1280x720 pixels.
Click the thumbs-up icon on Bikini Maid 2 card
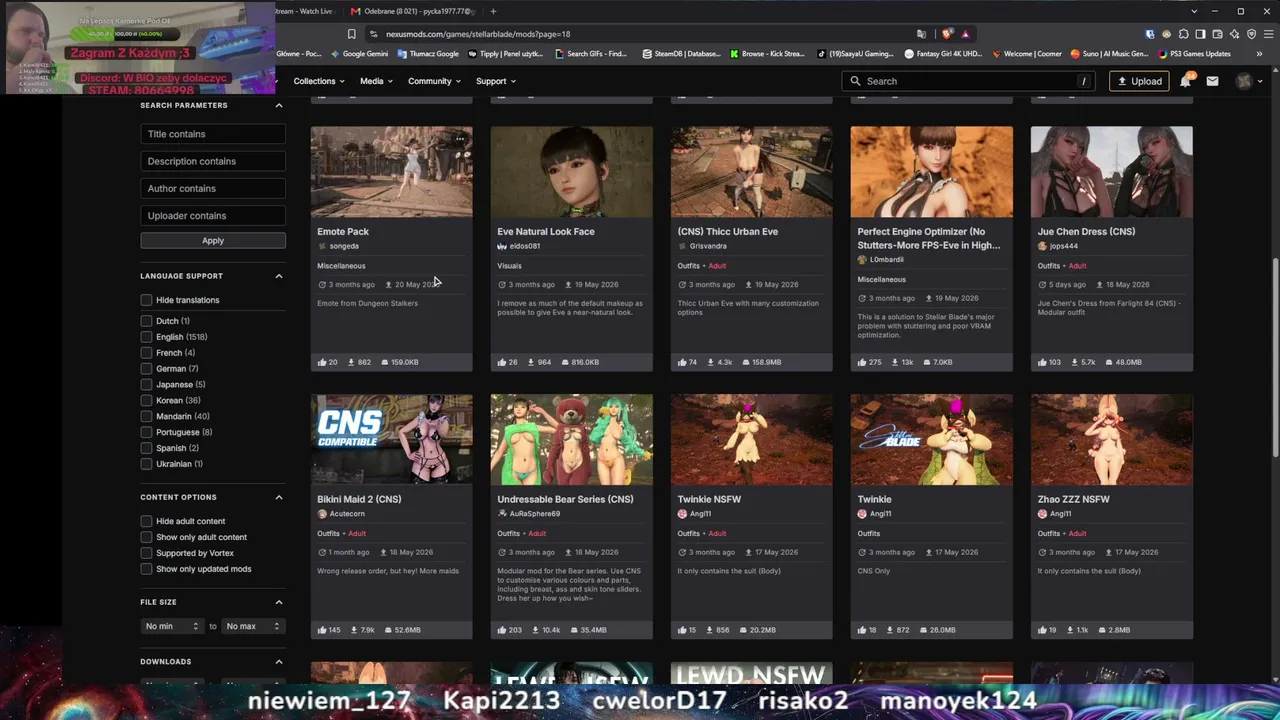tap(322, 630)
